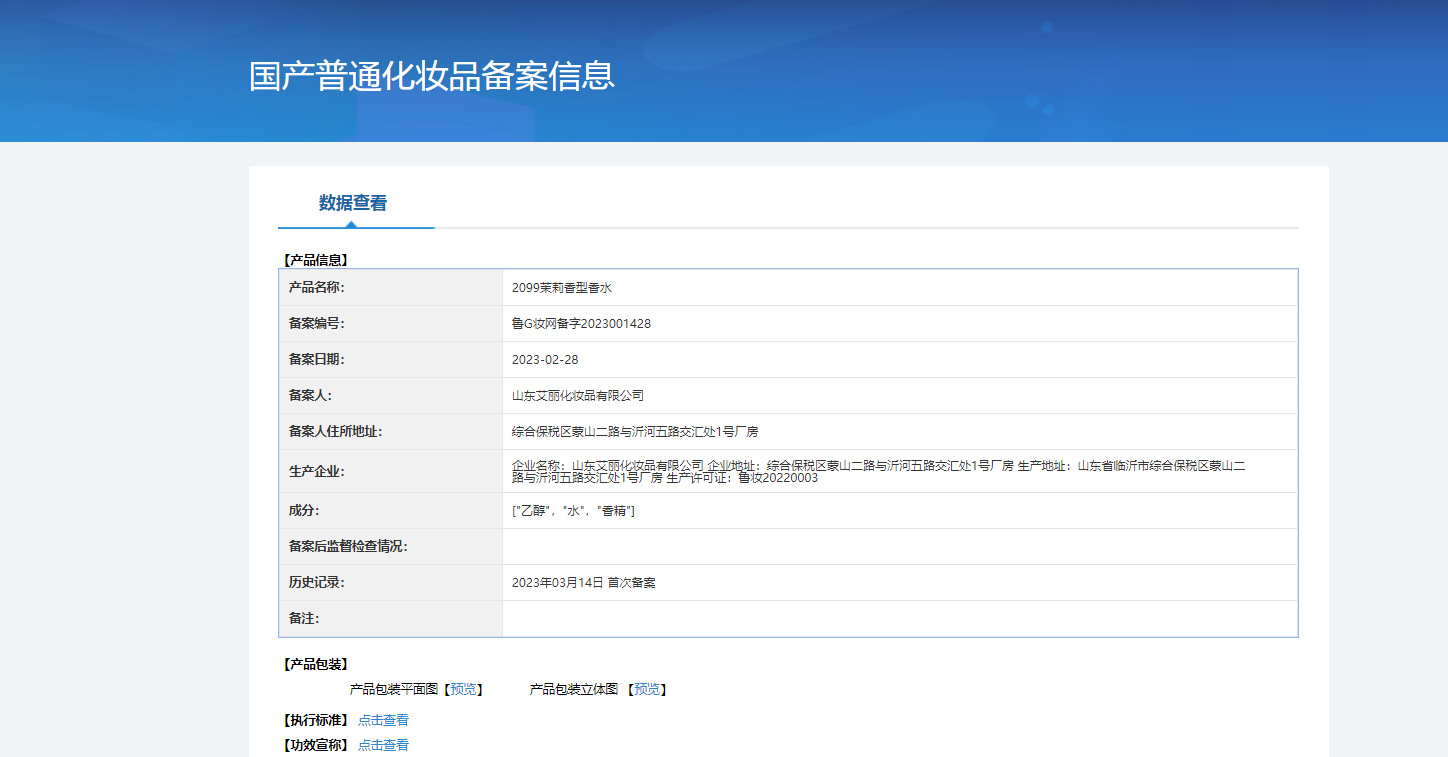Click the 产品名称 row label
Image resolution: width=1448 pixels, height=757 pixels.
pos(316,288)
